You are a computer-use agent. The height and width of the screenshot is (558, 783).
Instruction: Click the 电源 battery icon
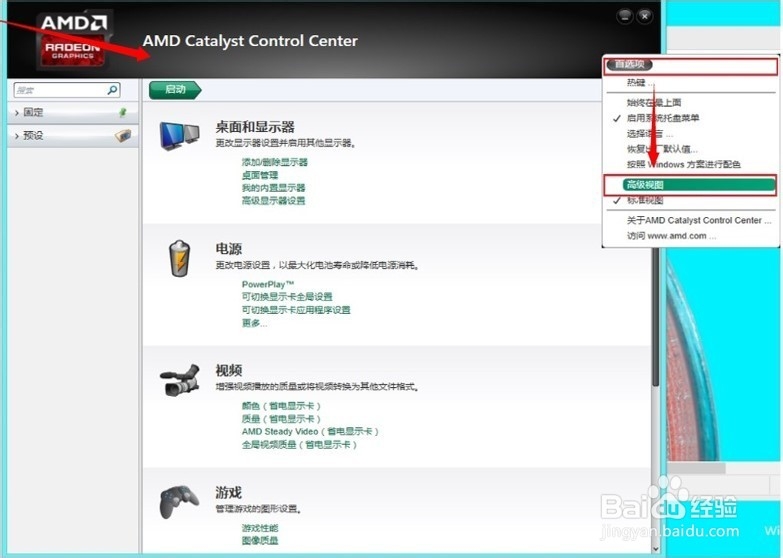[x=179, y=258]
